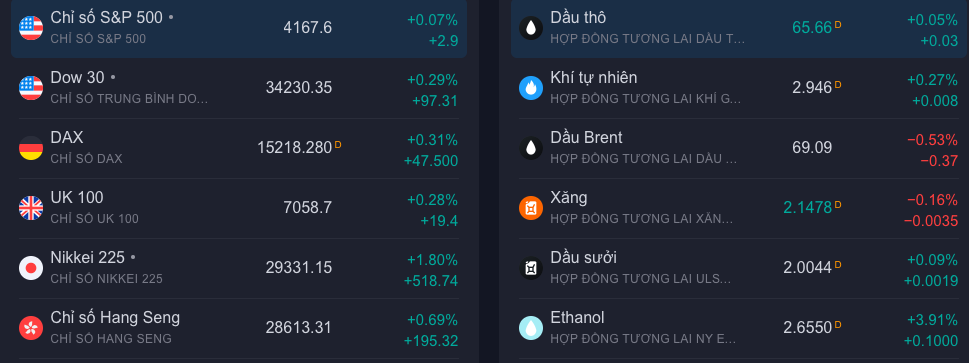This screenshot has height=363, width=969.
Task: Open the Chỉ số S&P 500 link
Action: pos(106,18)
